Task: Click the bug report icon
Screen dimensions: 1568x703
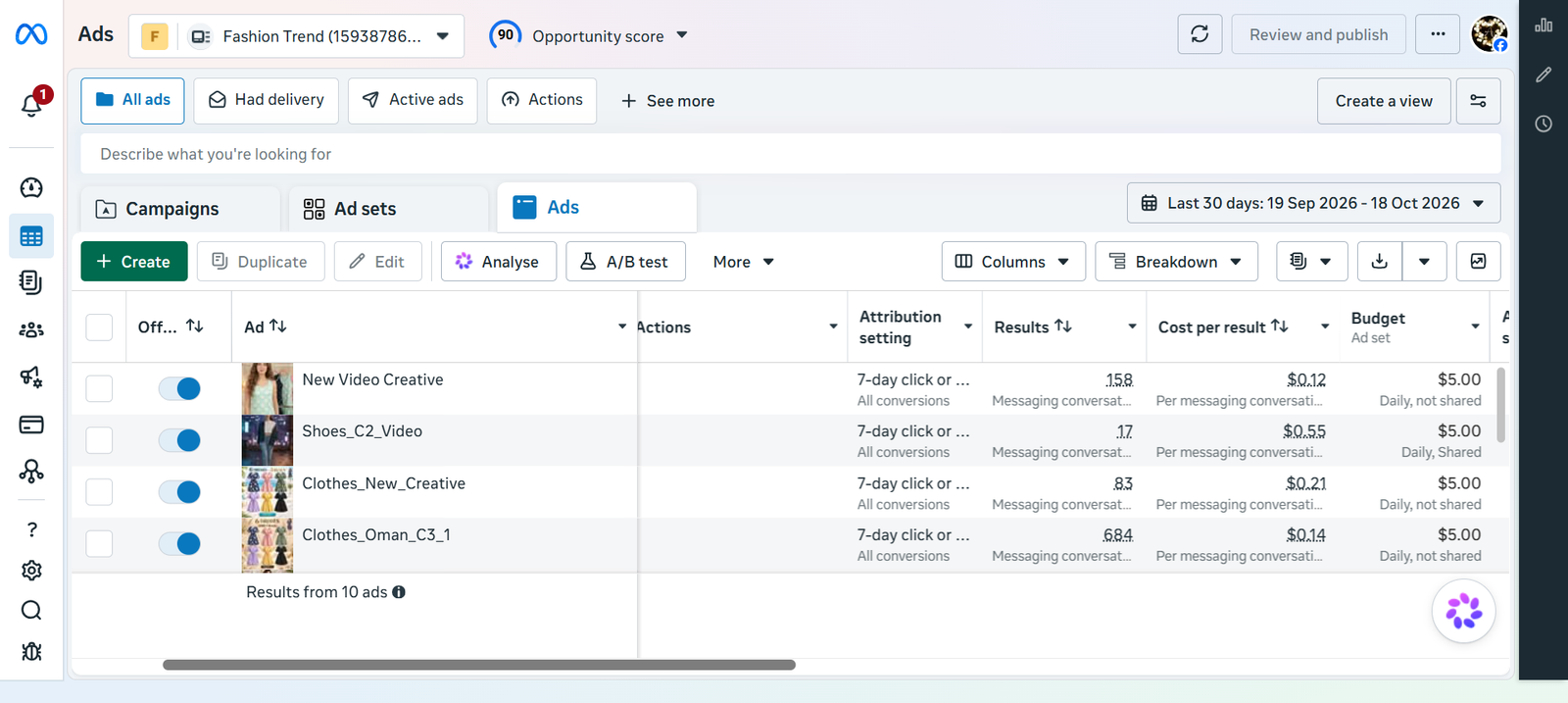Action: [31, 652]
